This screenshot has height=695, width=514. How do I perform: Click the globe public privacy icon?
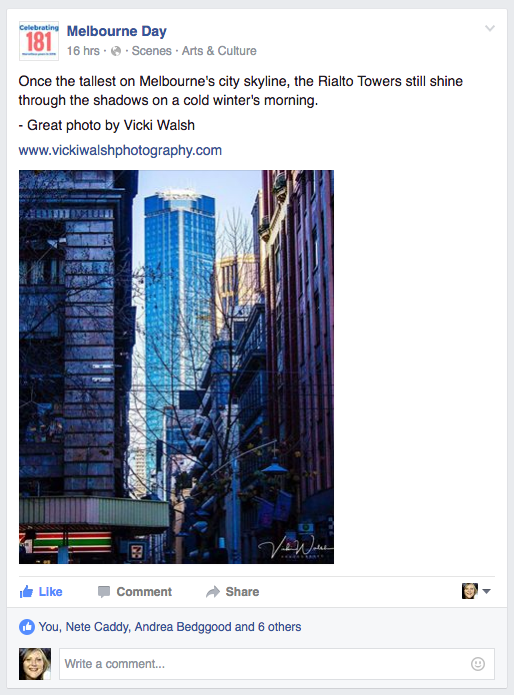116,51
